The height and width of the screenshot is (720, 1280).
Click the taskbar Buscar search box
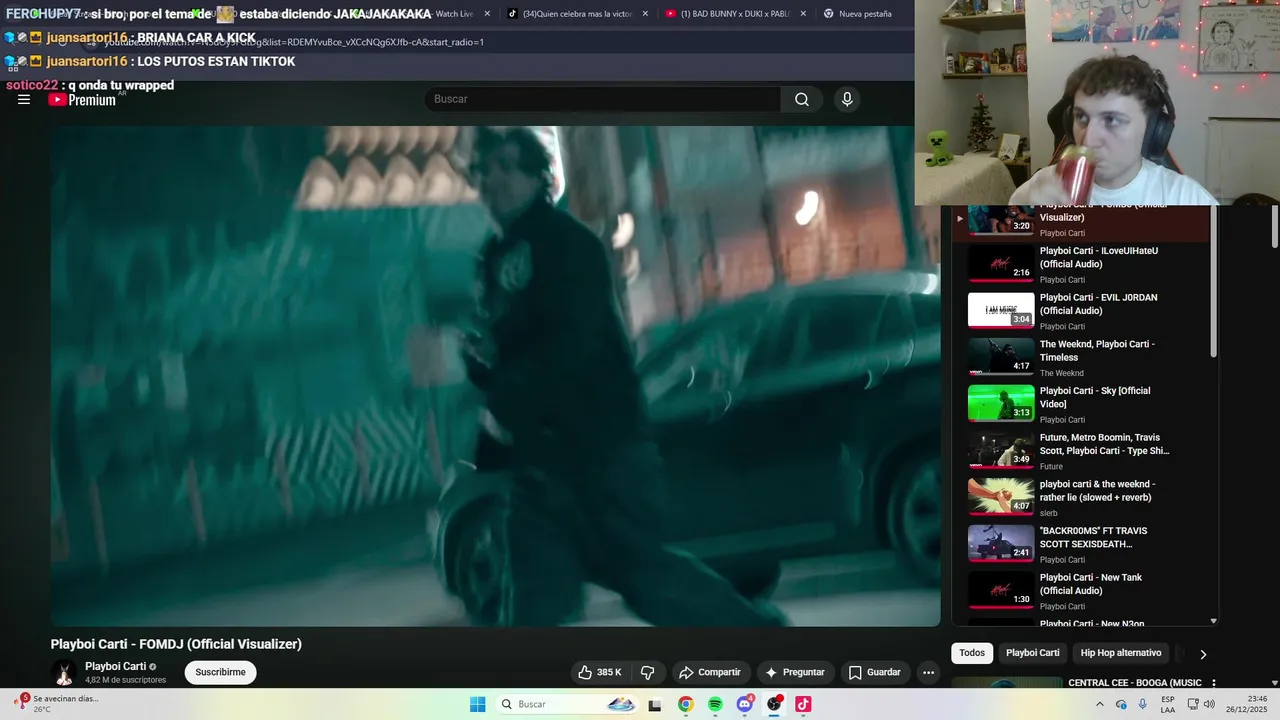click(568, 704)
